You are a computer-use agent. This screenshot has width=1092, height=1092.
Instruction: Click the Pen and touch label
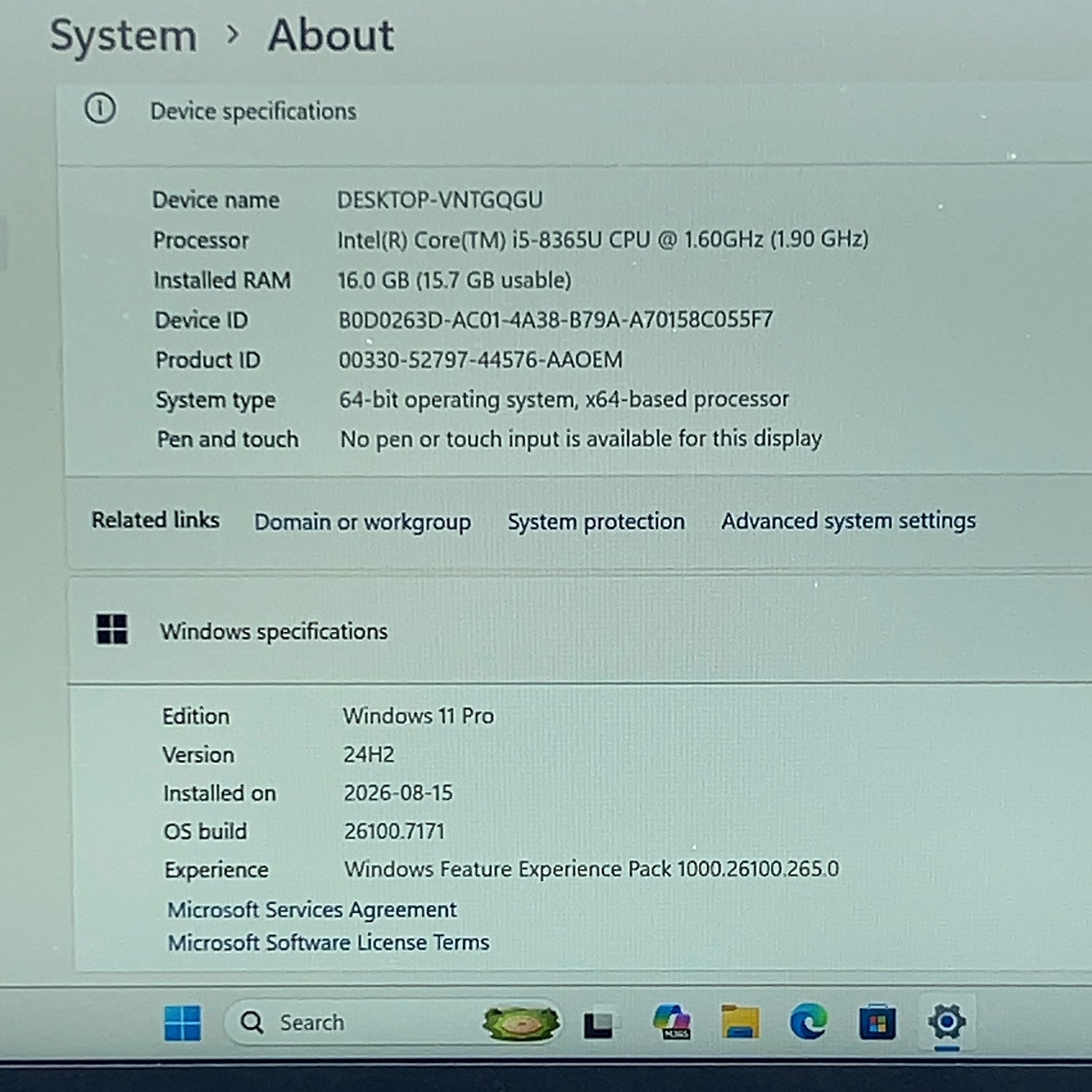tap(228, 440)
